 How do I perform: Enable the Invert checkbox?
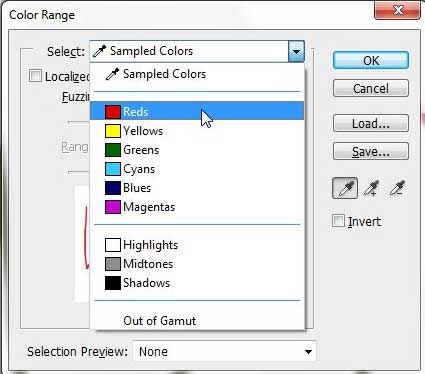[338, 221]
